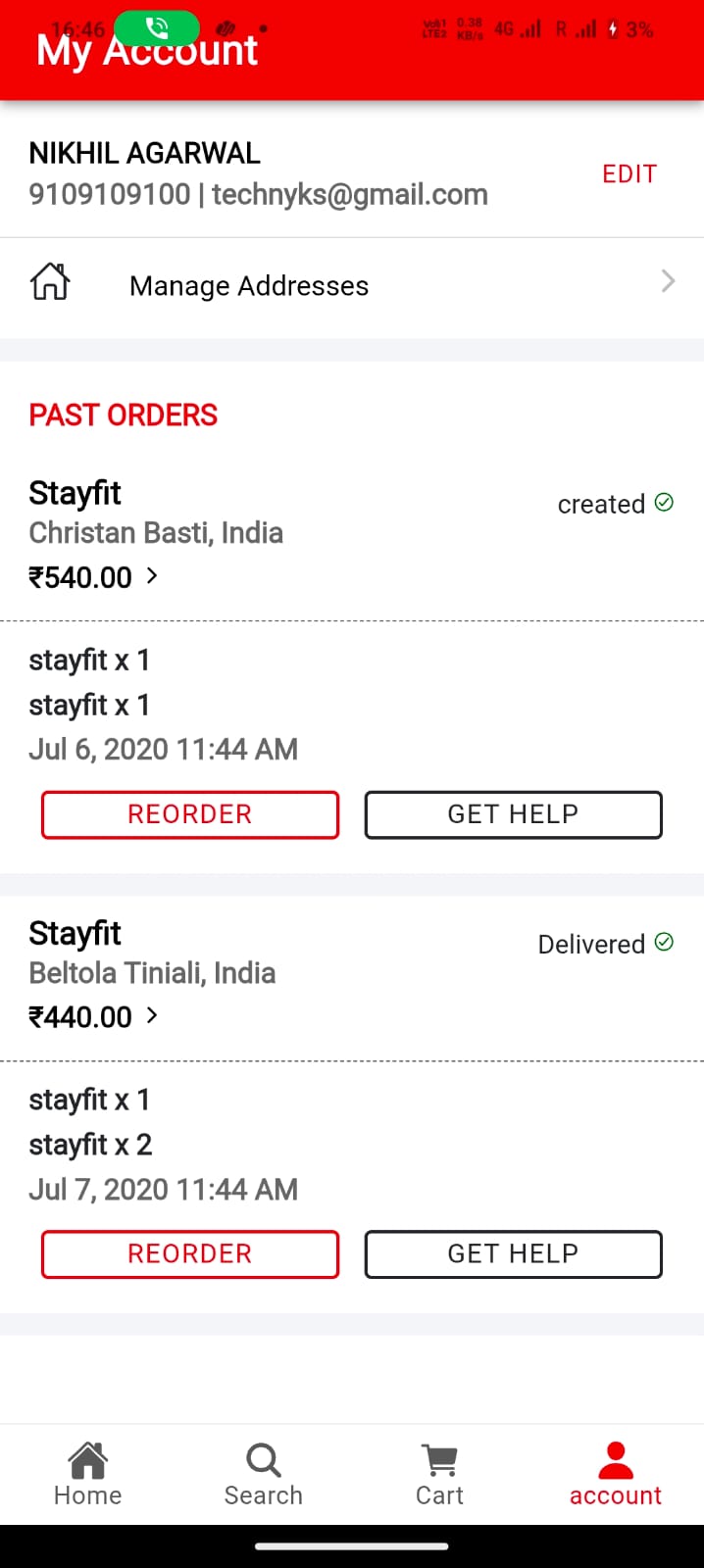Select the account person icon
704x1568 pixels.
[x=616, y=1460]
